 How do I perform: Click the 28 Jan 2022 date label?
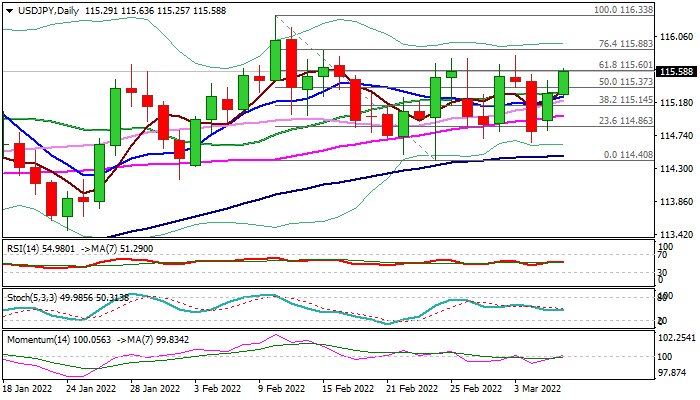[x=156, y=389]
